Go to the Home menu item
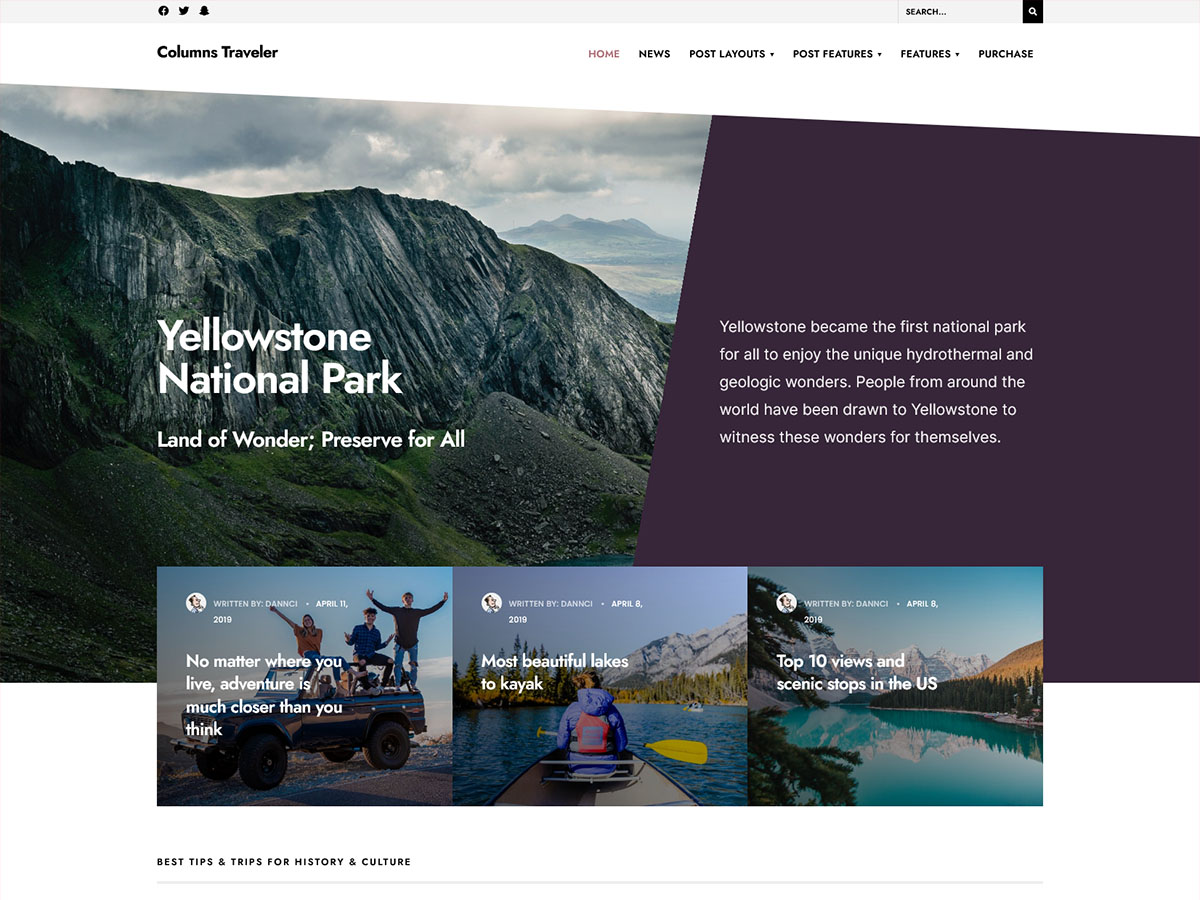The image size is (1200, 900). [604, 54]
